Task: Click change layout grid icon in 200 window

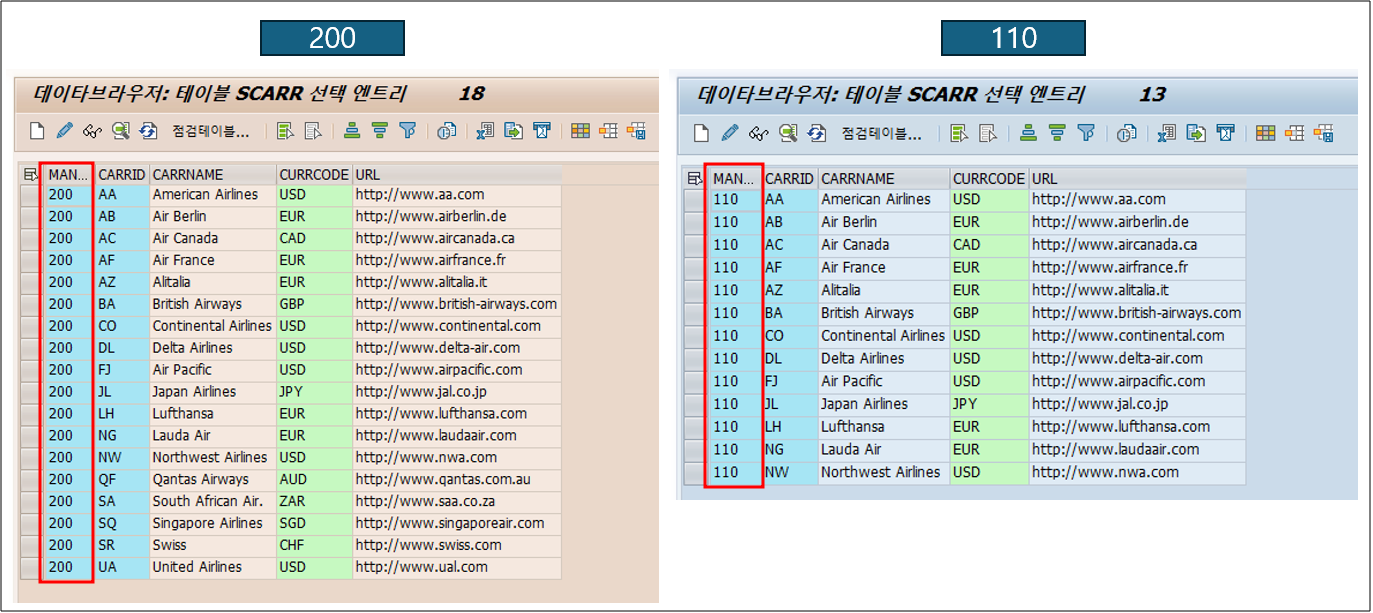Action: (580, 131)
